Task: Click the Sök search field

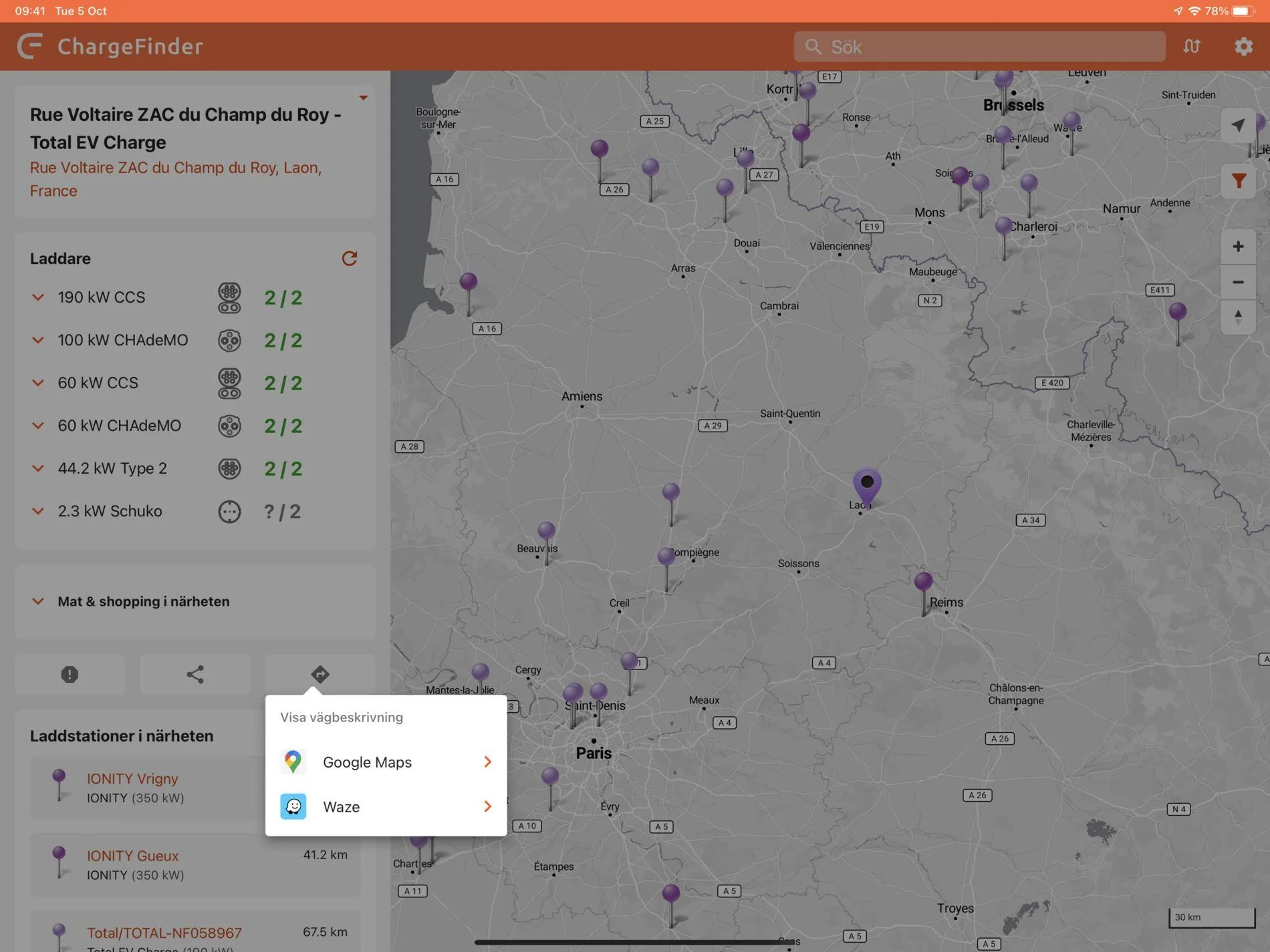Action: click(x=979, y=46)
